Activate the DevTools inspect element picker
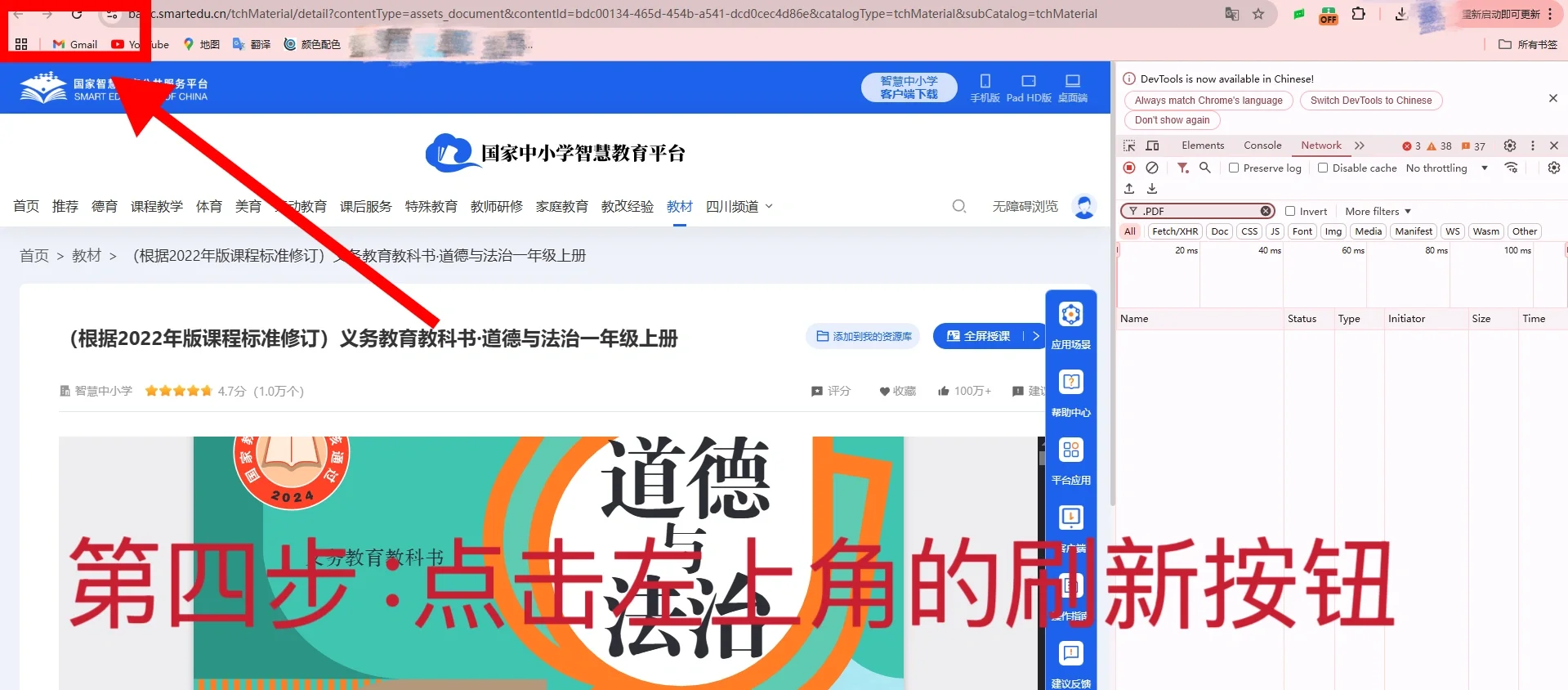This screenshot has height=690, width=1568. (x=1129, y=146)
